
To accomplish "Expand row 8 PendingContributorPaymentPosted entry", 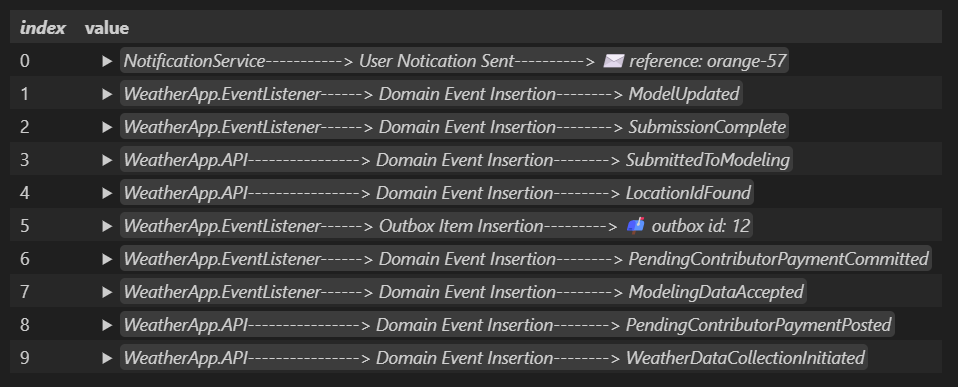I will tap(107, 325).
